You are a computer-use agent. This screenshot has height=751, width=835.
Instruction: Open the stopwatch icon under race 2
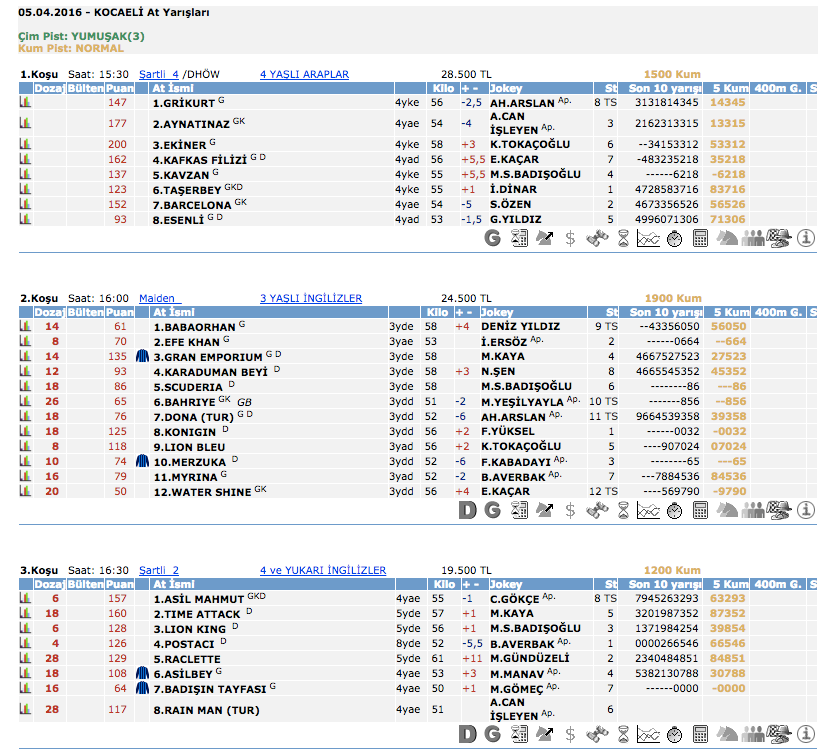click(675, 510)
